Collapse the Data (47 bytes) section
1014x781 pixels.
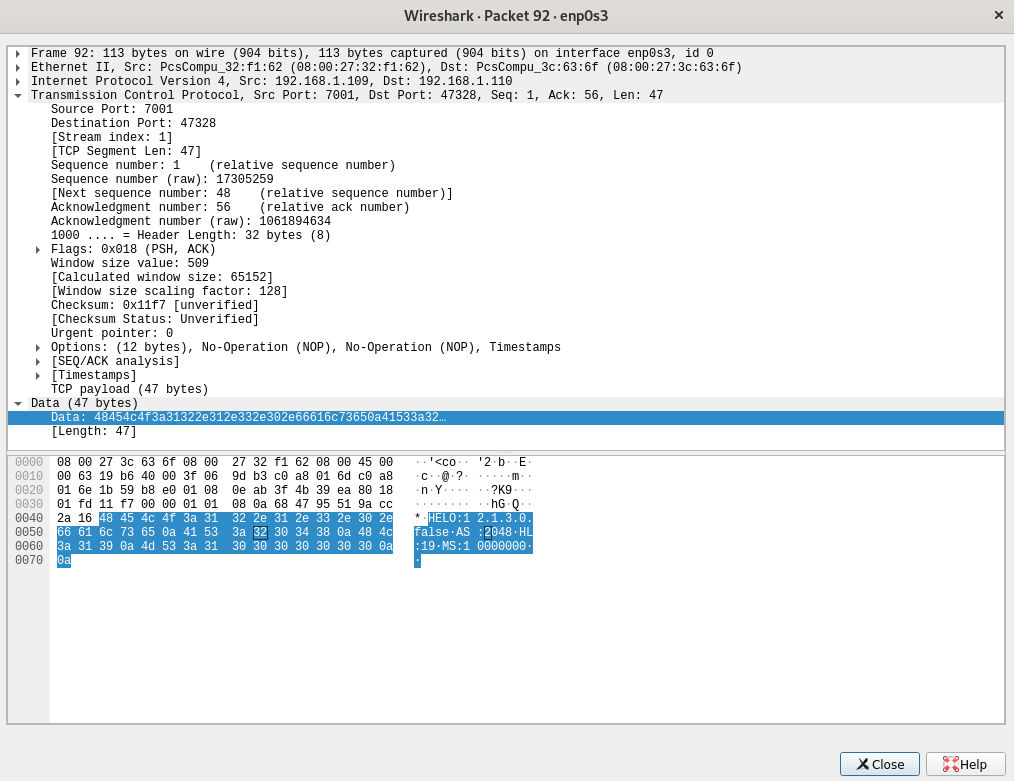tap(17, 403)
